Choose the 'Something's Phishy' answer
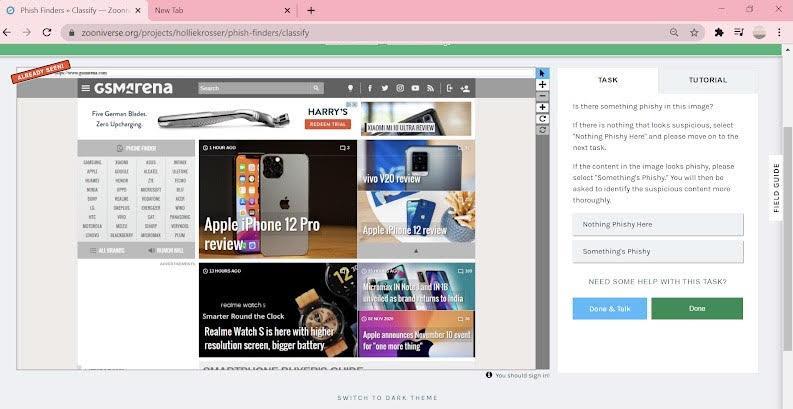This screenshot has height=409, width=793. (657, 251)
